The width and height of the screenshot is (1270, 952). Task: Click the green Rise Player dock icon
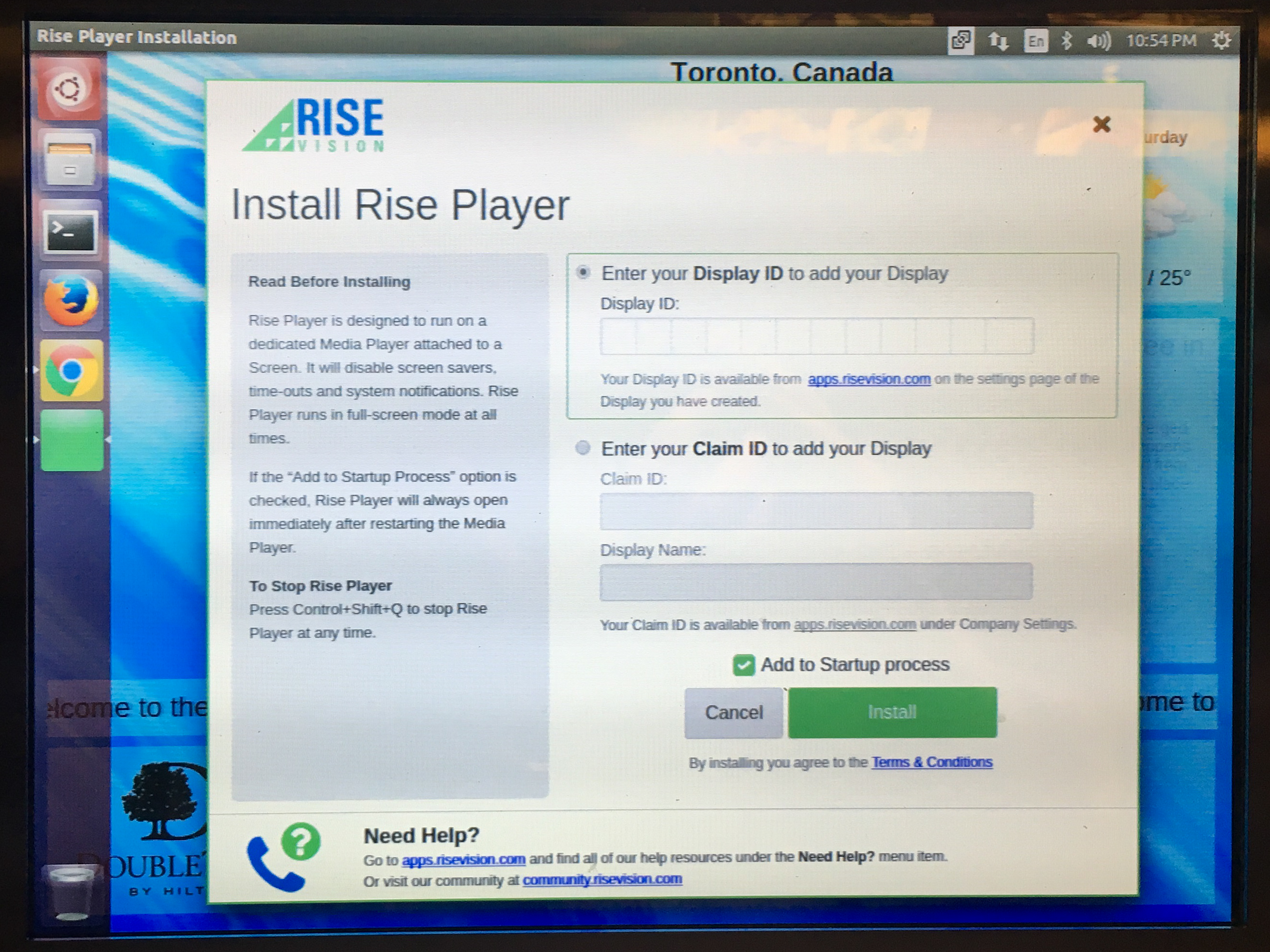click(x=72, y=441)
